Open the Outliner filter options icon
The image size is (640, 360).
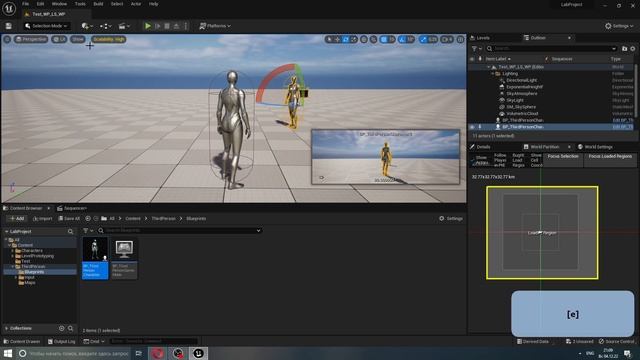(x=476, y=49)
